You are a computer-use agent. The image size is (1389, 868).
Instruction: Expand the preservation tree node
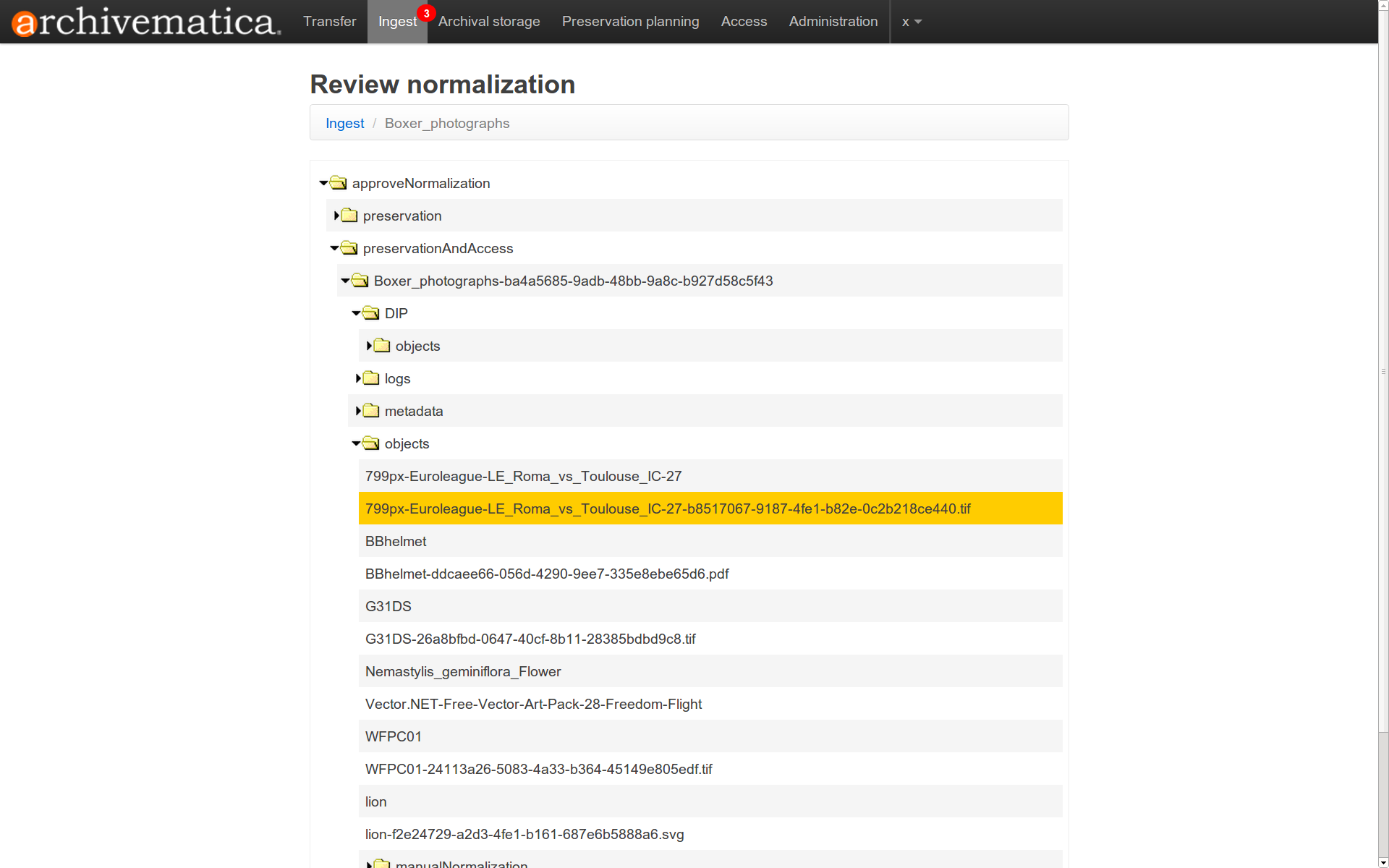point(336,215)
